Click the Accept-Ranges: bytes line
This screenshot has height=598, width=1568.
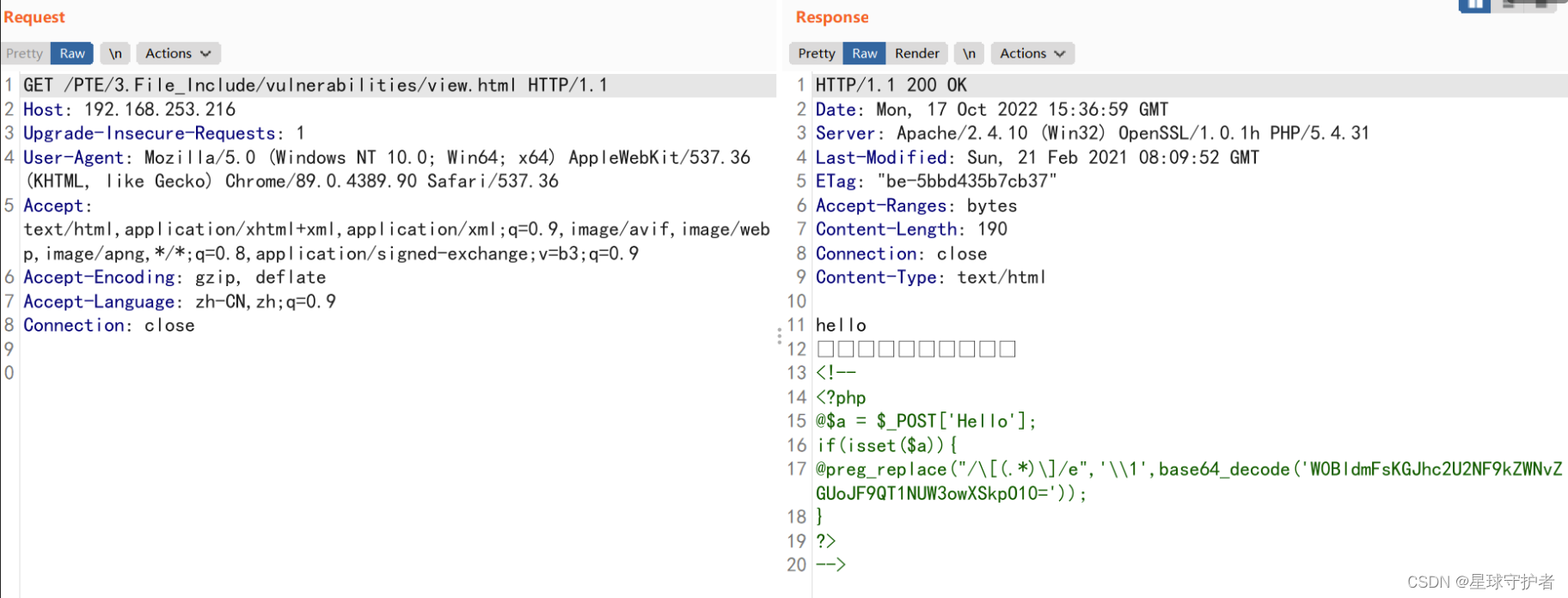click(916, 205)
